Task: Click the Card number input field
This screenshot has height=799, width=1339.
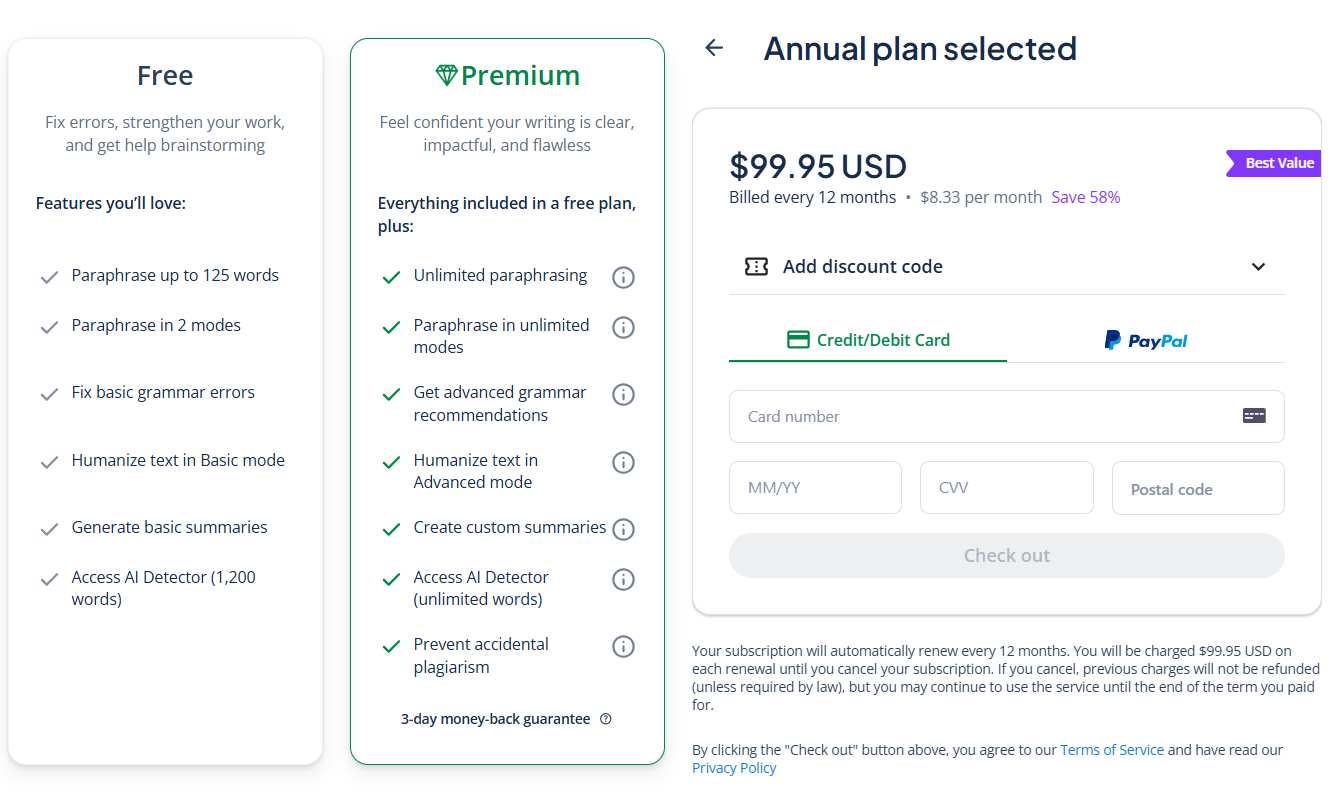Action: pos(1006,416)
